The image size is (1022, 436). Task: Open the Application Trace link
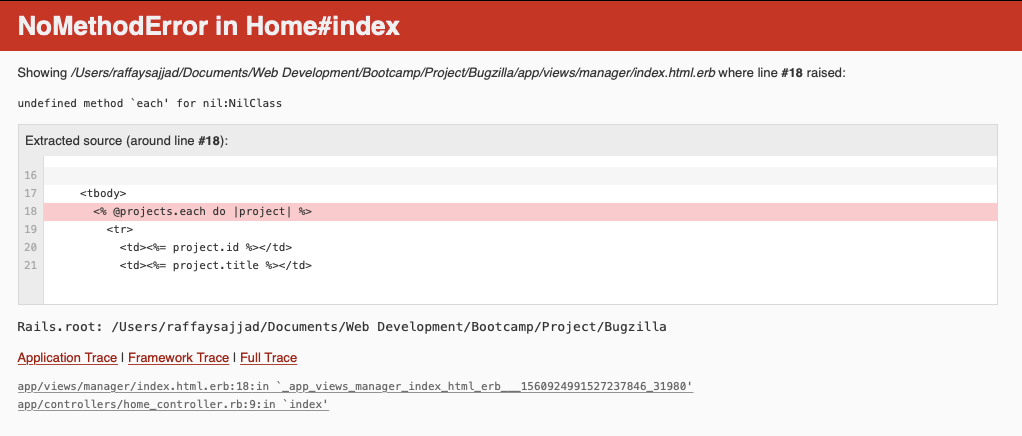[x=67, y=358]
